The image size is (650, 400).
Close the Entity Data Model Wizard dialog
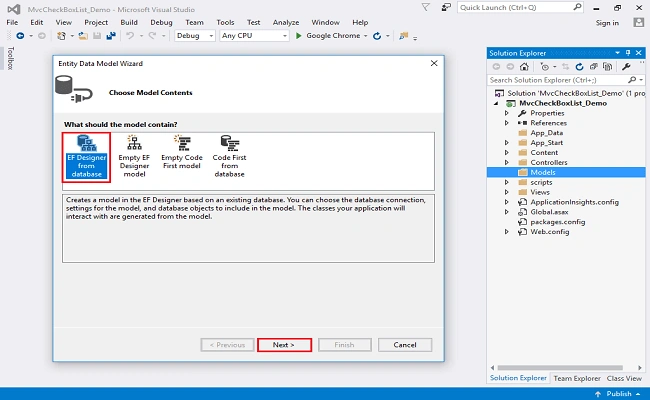tap(434, 63)
